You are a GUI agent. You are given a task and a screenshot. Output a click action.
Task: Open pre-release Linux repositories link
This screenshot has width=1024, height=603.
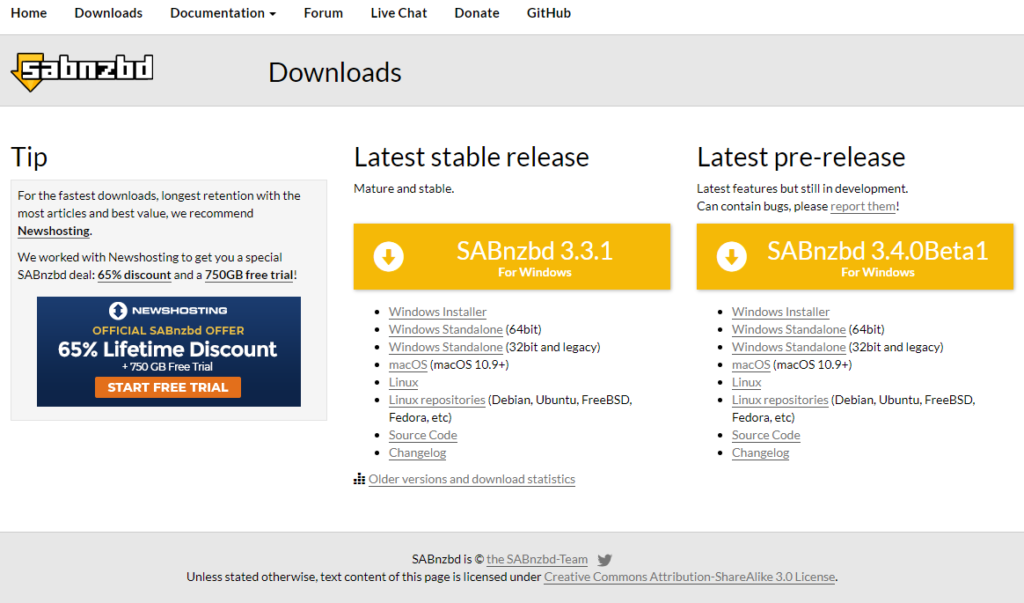[x=780, y=400]
